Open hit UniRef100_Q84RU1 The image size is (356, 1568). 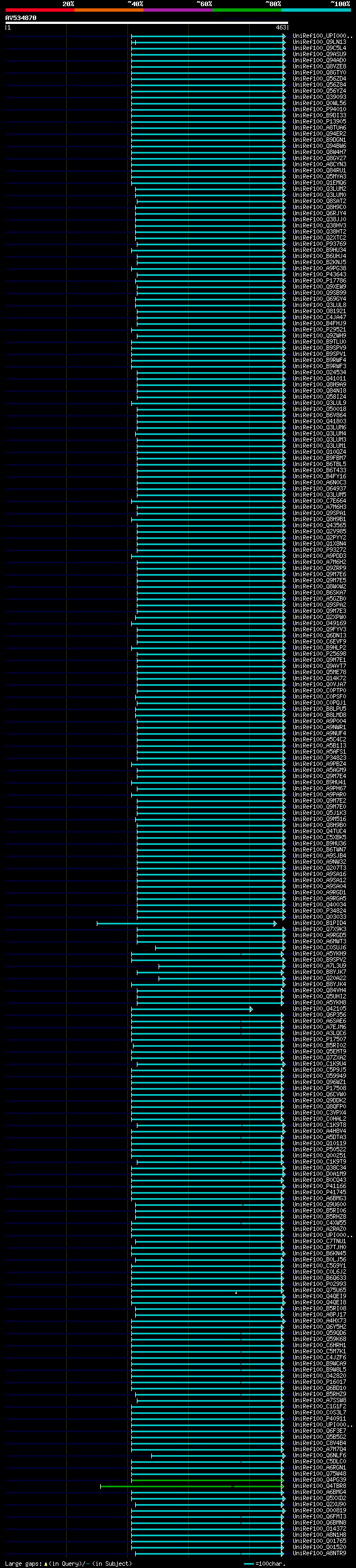point(319,170)
